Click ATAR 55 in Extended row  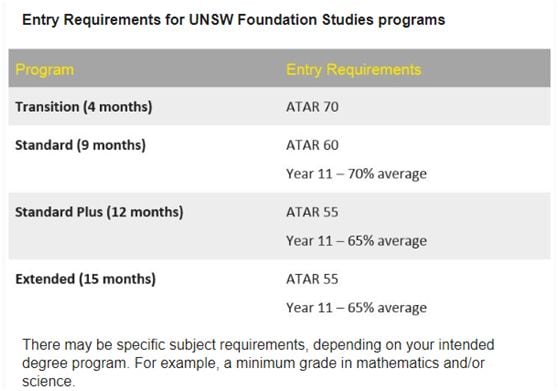click(x=312, y=279)
